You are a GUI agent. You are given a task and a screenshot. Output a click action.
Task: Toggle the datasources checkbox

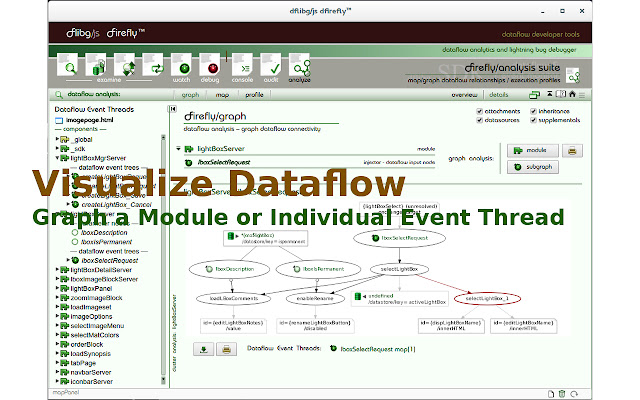[x=480, y=120]
